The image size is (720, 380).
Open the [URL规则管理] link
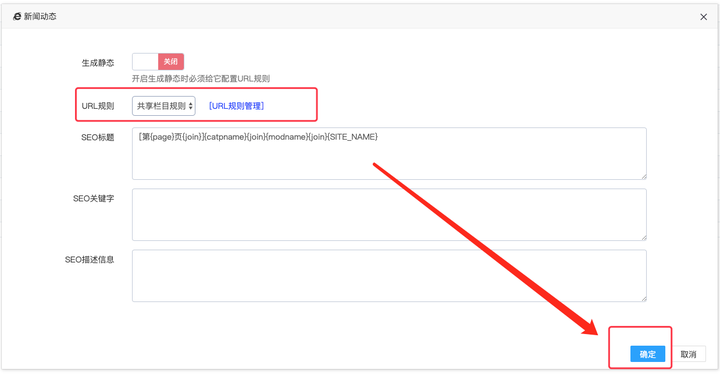[236, 106]
